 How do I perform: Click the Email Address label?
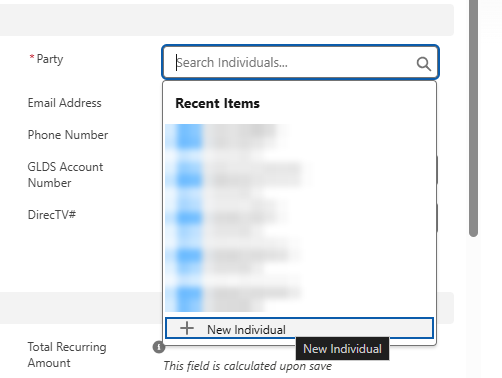coord(65,103)
